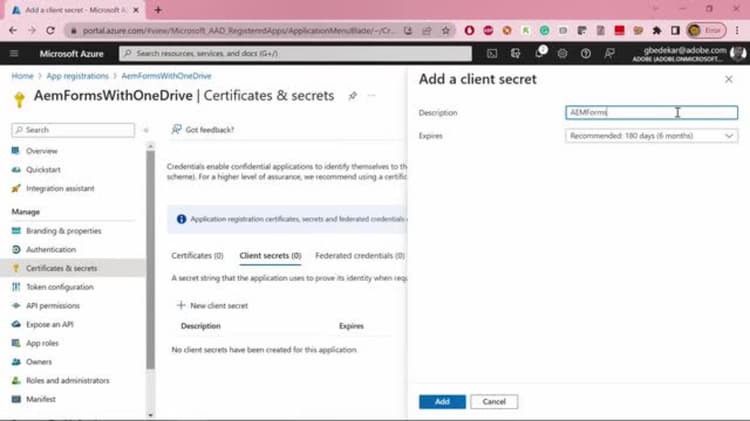Click the Description column header
This screenshot has height=421, width=750.
pos(200,326)
